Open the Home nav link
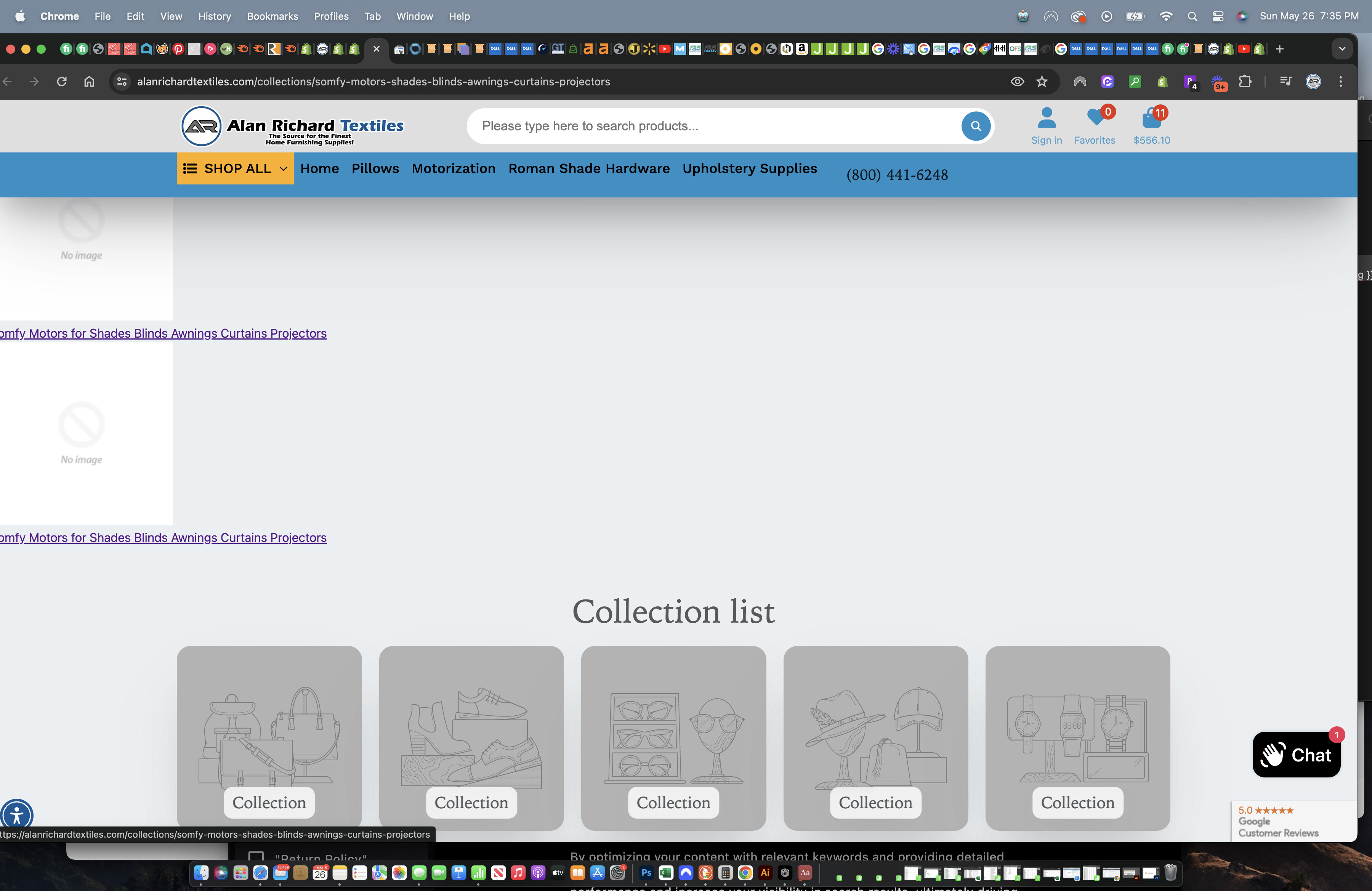Image resolution: width=1372 pixels, height=891 pixels. [319, 168]
